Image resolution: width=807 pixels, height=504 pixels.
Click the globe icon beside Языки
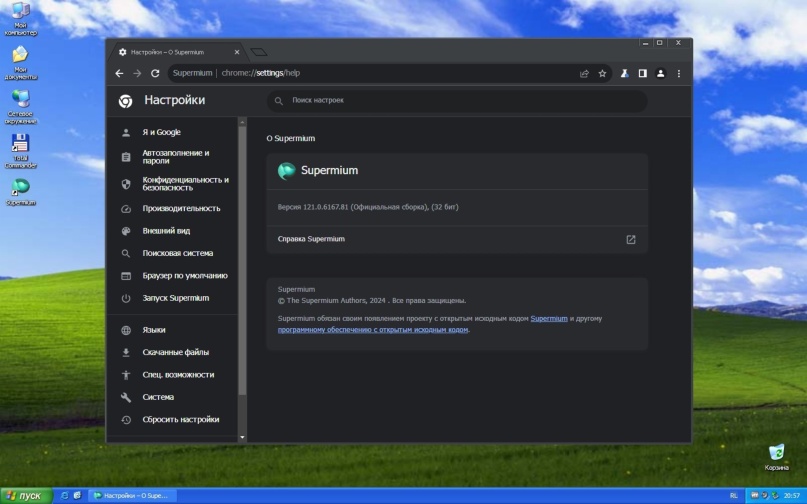pos(126,331)
